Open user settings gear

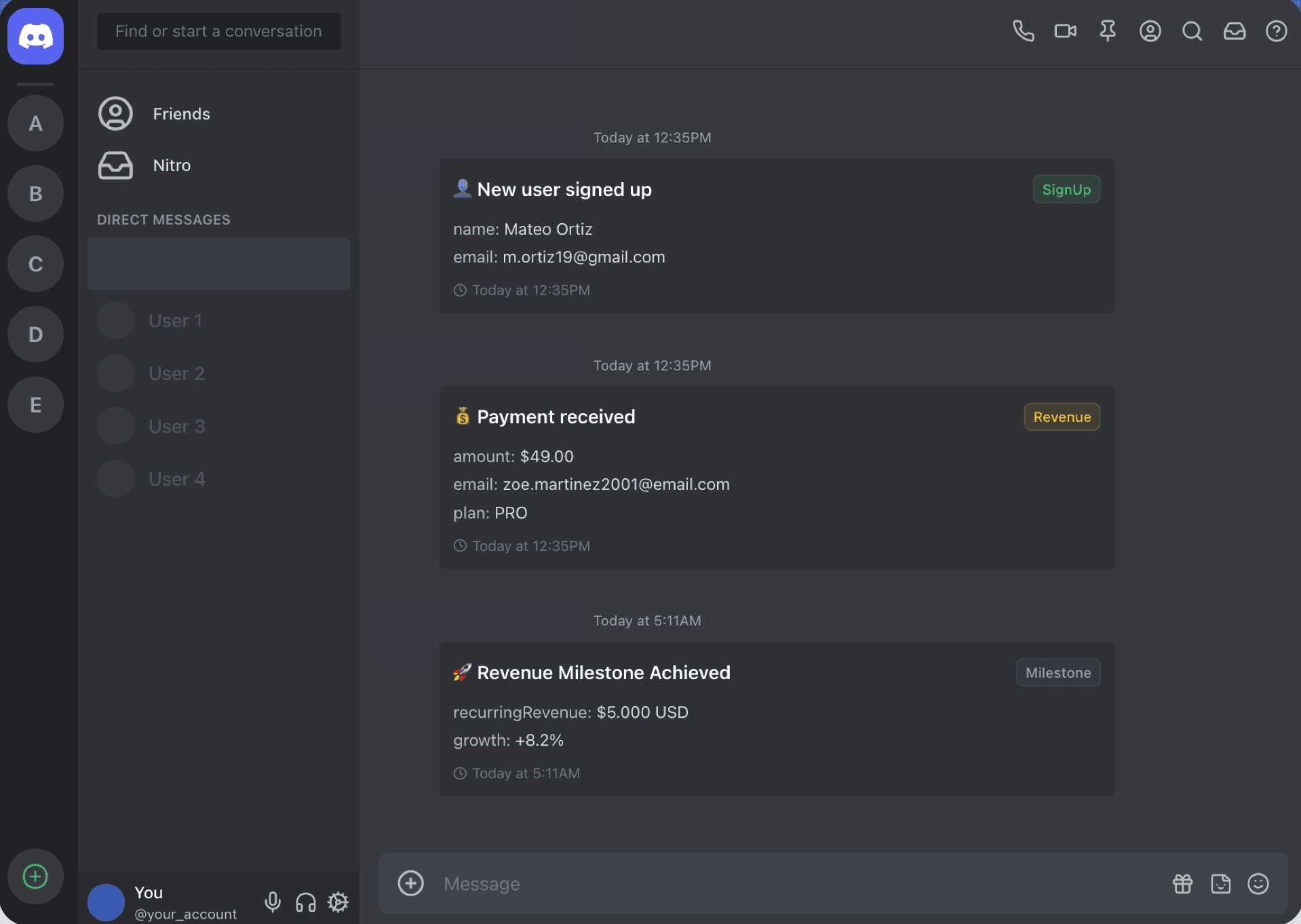click(x=338, y=902)
